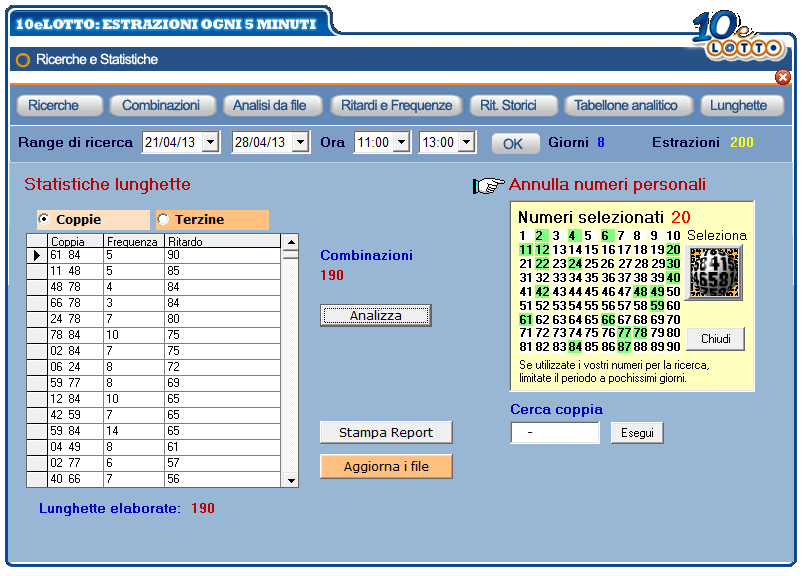Sort by the Coppia column header
Viewport: 806px width, 576px height.
coord(76,241)
